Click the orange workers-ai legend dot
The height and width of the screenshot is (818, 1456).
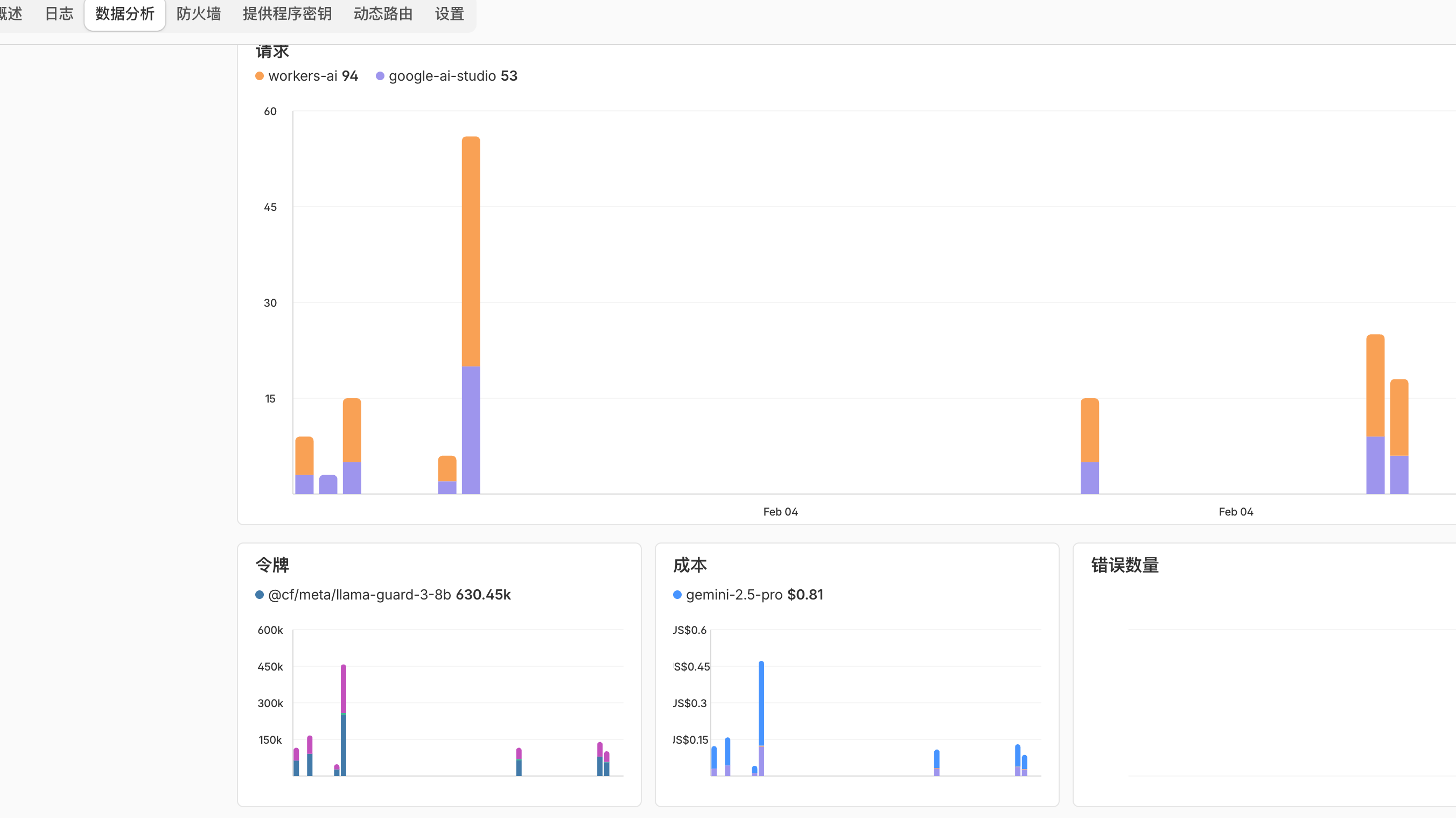(260, 76)
